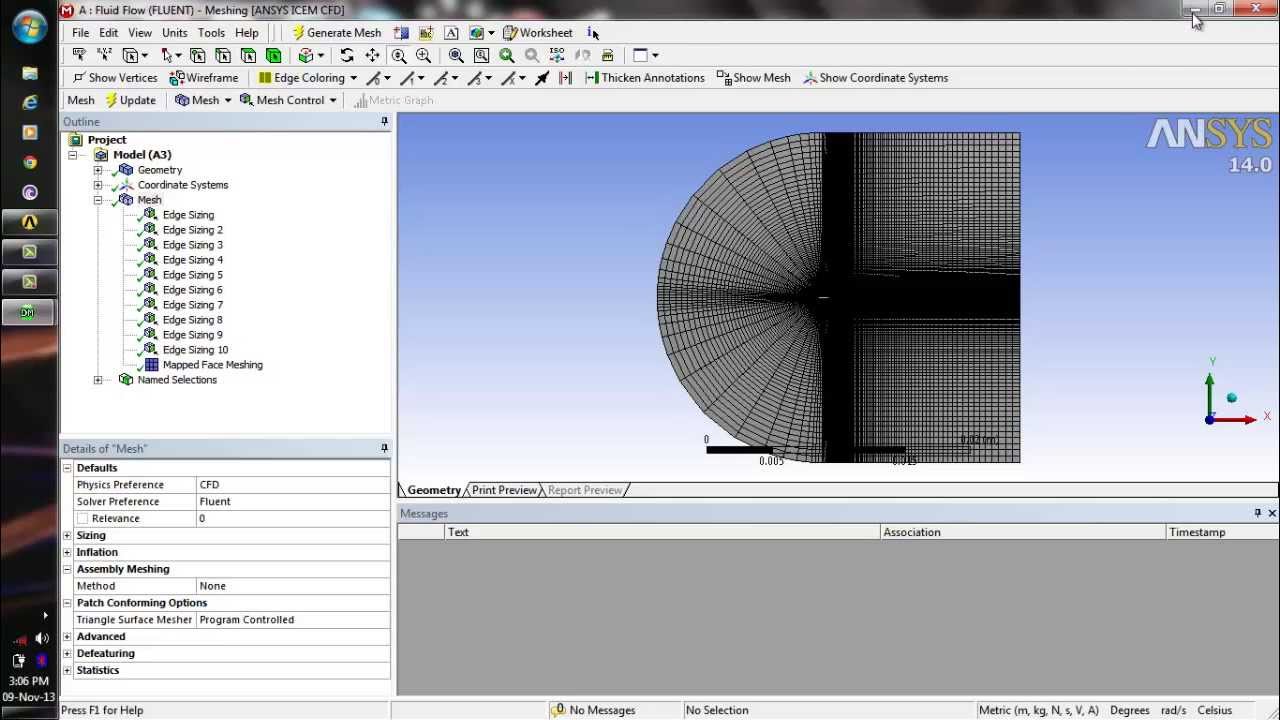1280x720 pixels.
Task: Toggle Show Mesh in the toolbar
Action: (x=754, y=78)
